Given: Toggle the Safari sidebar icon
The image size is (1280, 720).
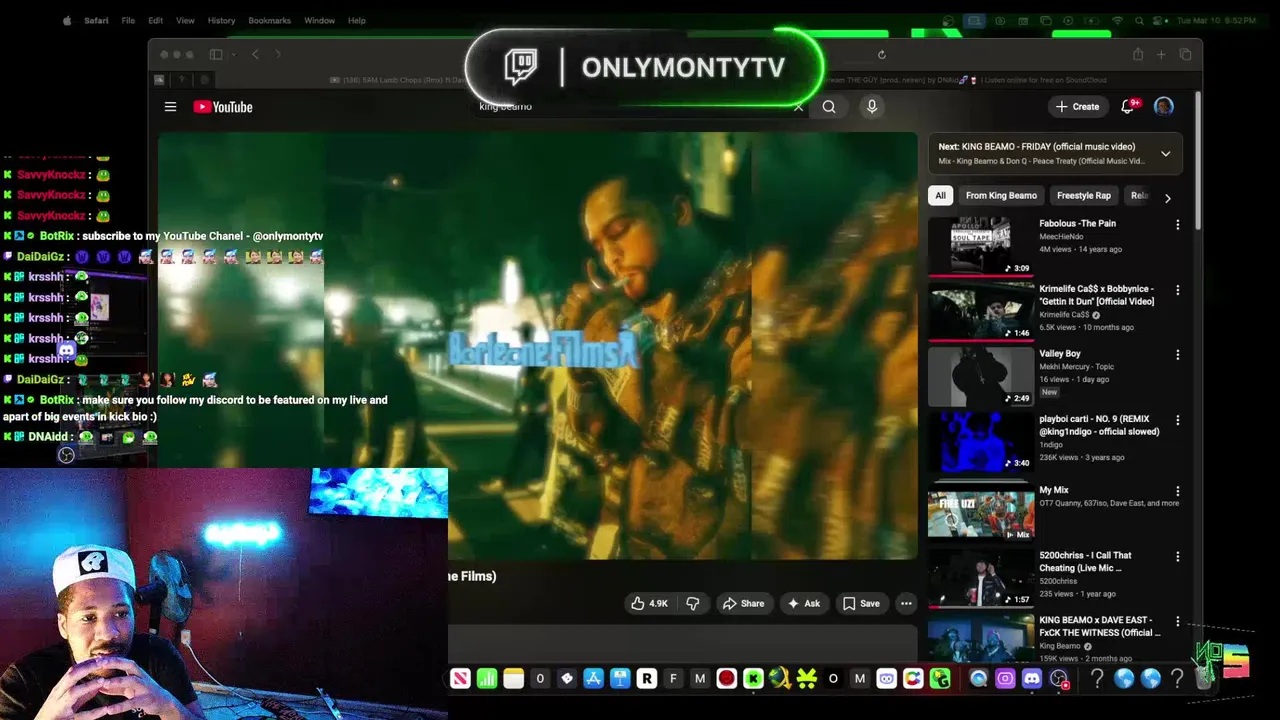Looking at the screenshot, I should click(216, 55).
